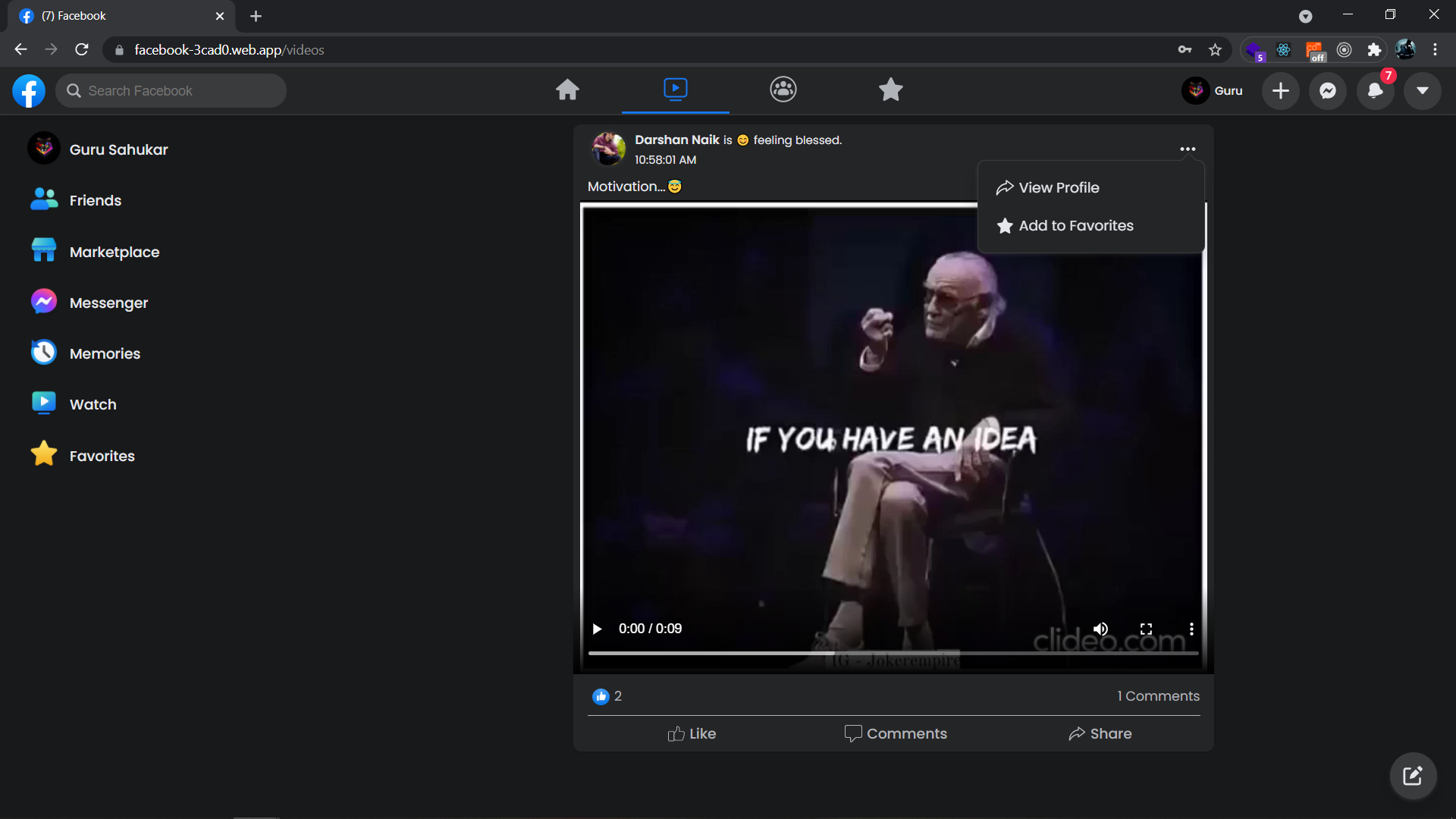Play the video

coord(597,629)
